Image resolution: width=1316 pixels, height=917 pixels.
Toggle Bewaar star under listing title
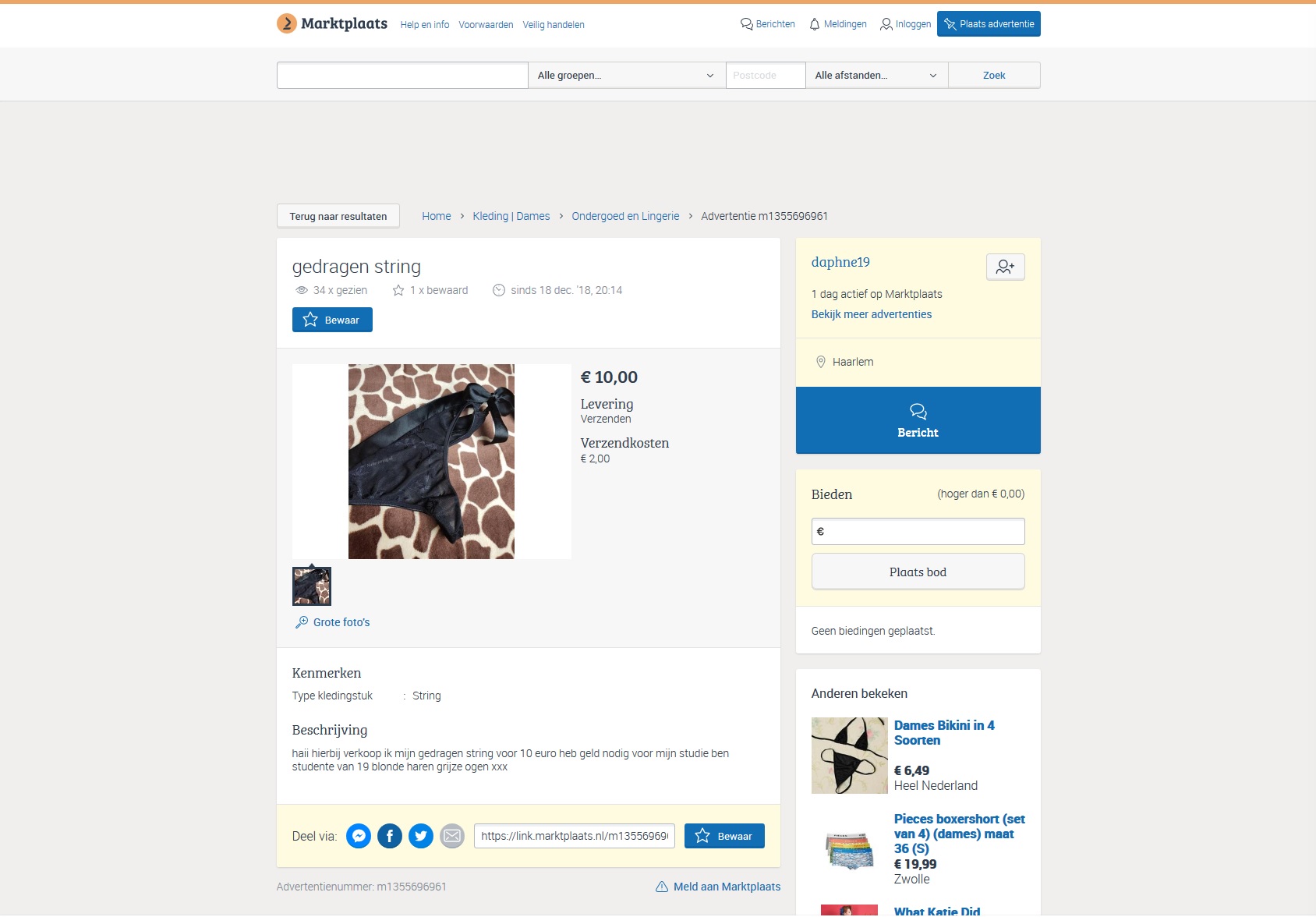point(332,320)
